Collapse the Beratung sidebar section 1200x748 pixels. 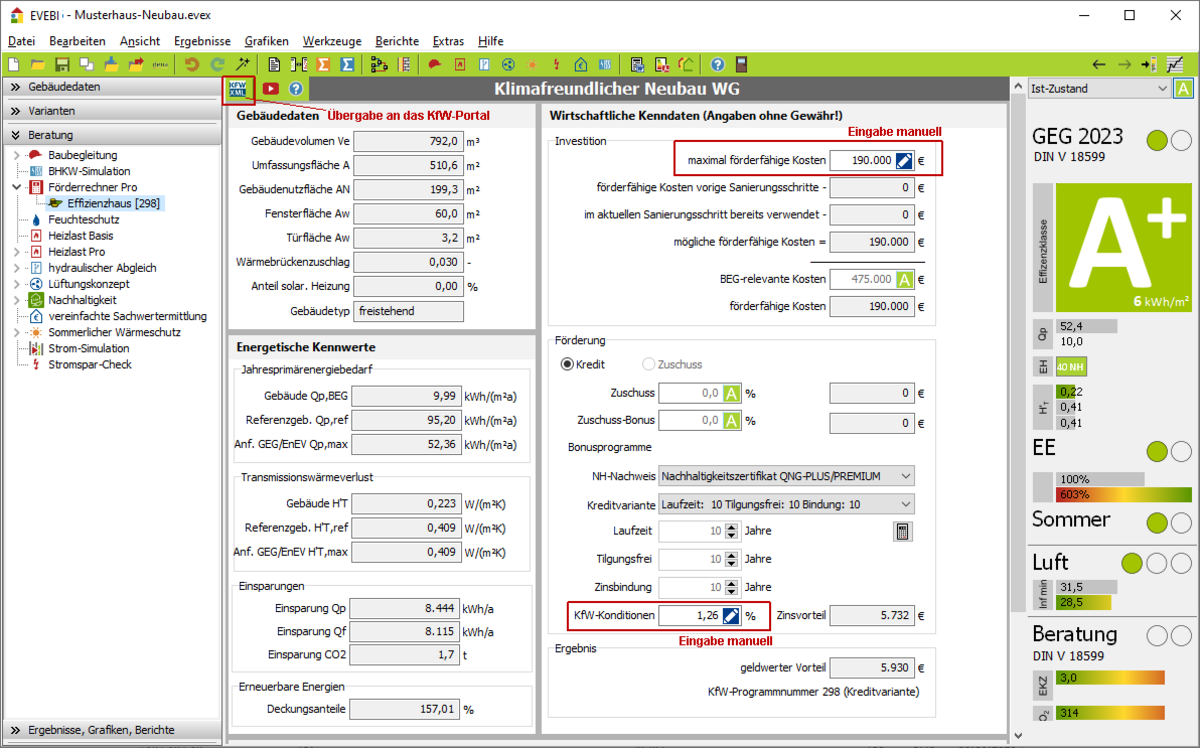[x=110, y=135]
